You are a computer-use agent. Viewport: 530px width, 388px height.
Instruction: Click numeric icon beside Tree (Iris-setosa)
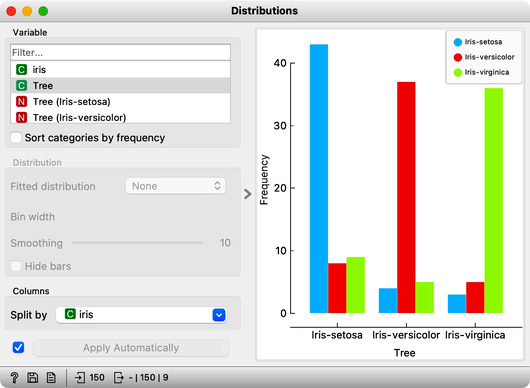(21, 101)
